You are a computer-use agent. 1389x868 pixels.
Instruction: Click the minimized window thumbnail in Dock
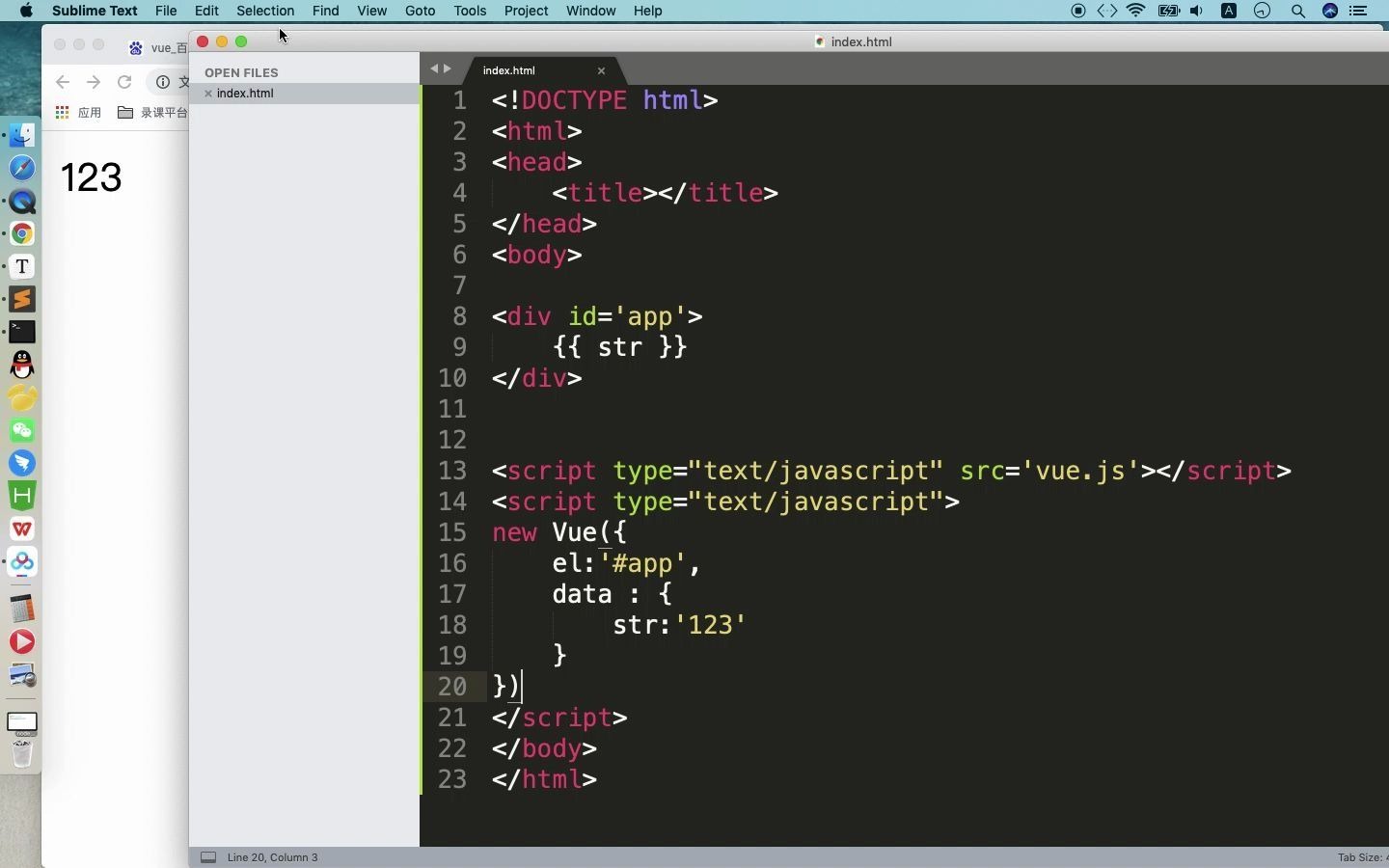(22, 723)
